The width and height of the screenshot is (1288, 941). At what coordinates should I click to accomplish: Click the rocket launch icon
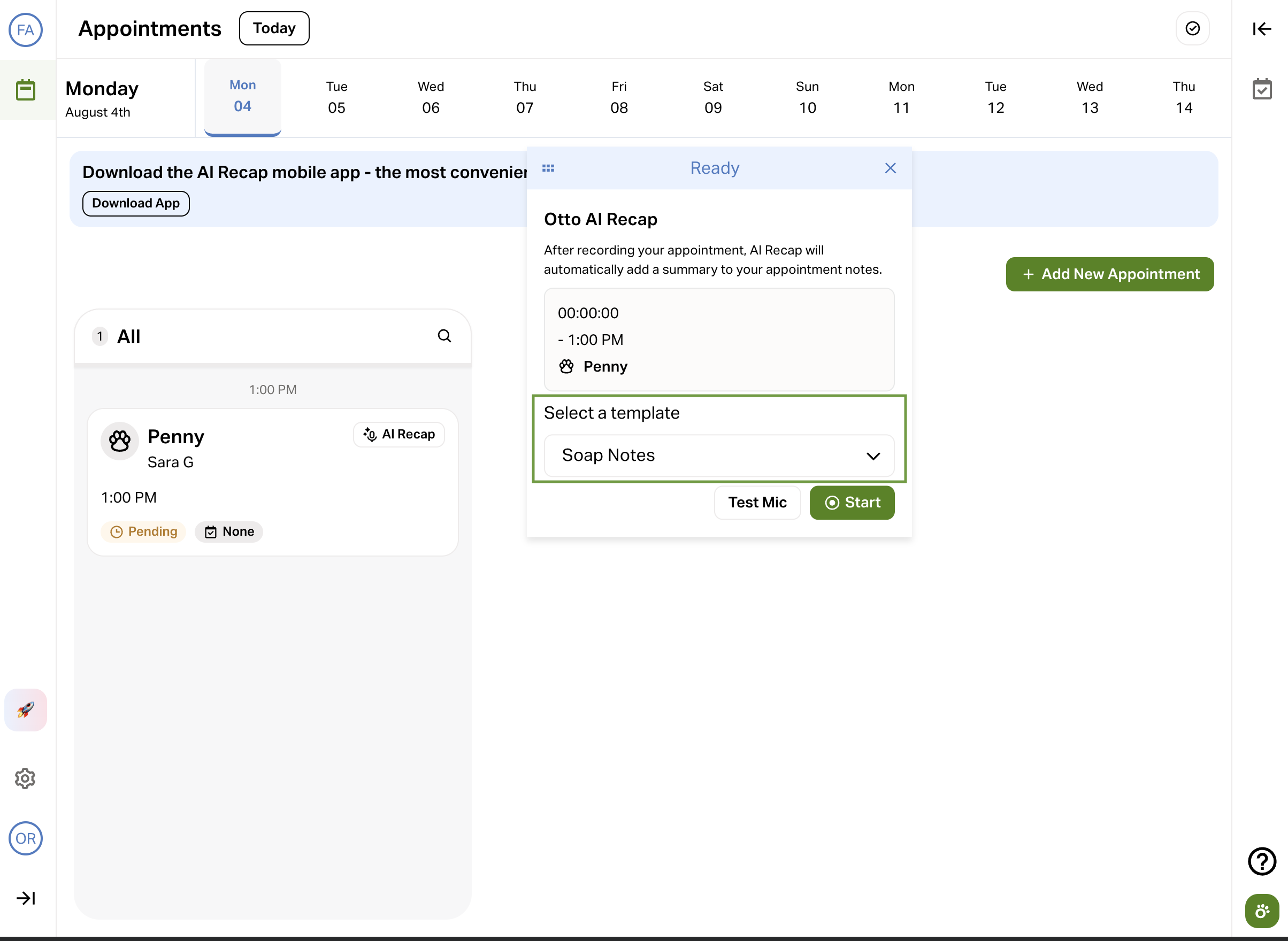tap(26, 709)
